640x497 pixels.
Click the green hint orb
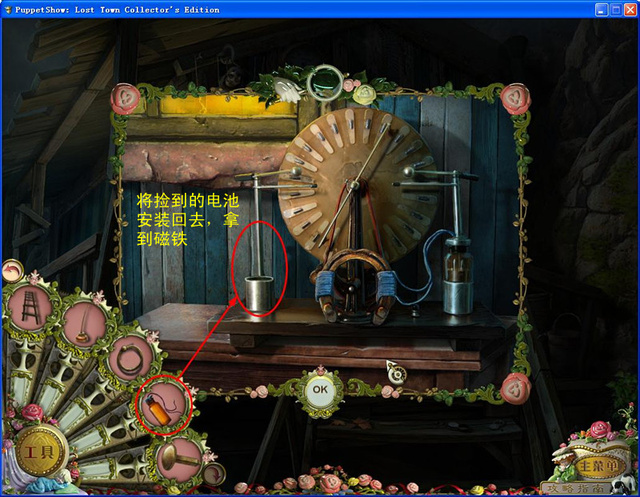(x=325, y=81)
